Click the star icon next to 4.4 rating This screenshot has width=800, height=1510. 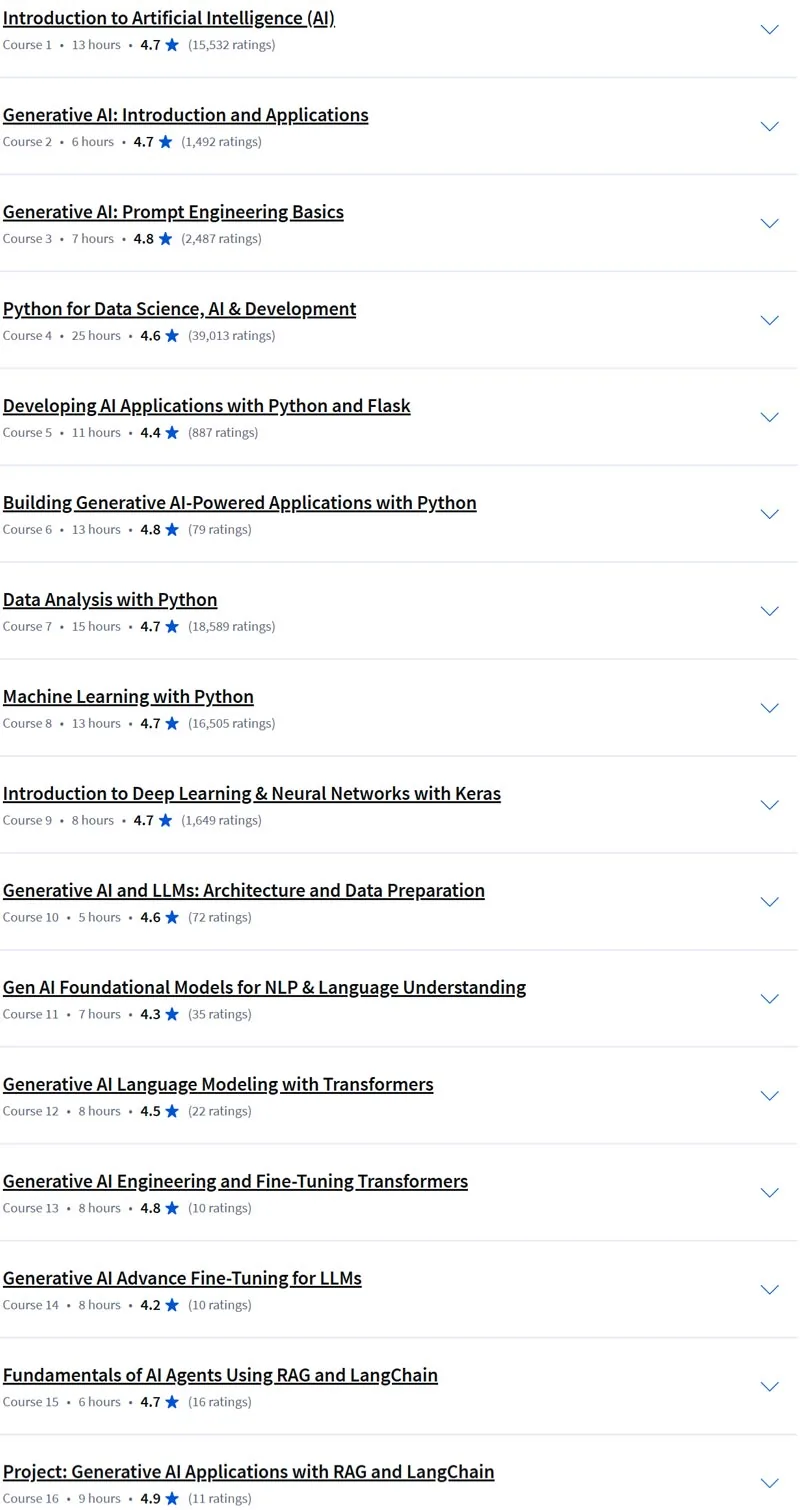172,433
